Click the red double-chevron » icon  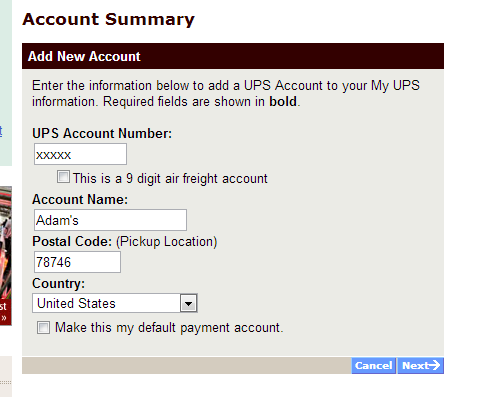tap(4, 318)
